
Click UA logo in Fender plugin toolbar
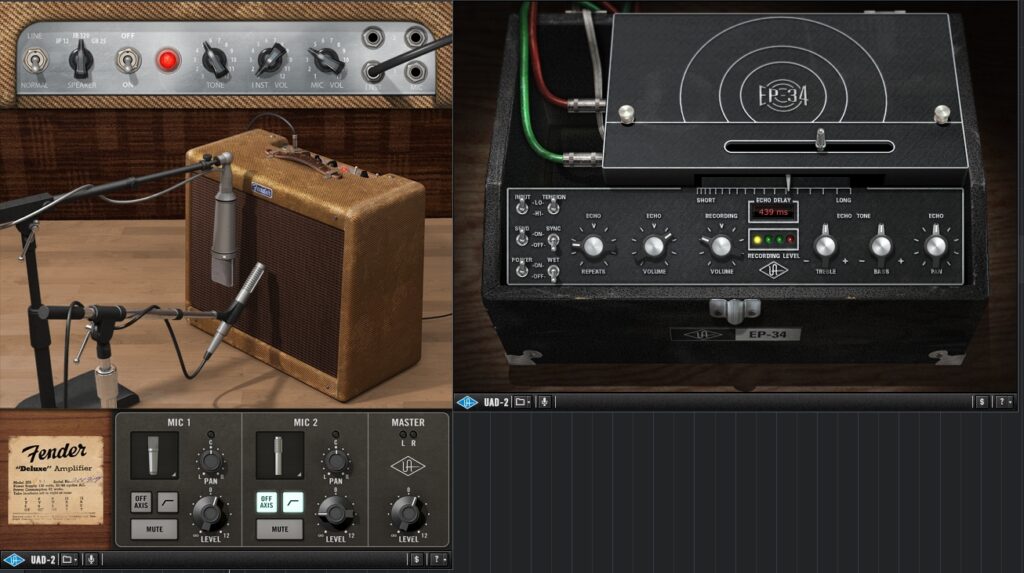[14, 560]
